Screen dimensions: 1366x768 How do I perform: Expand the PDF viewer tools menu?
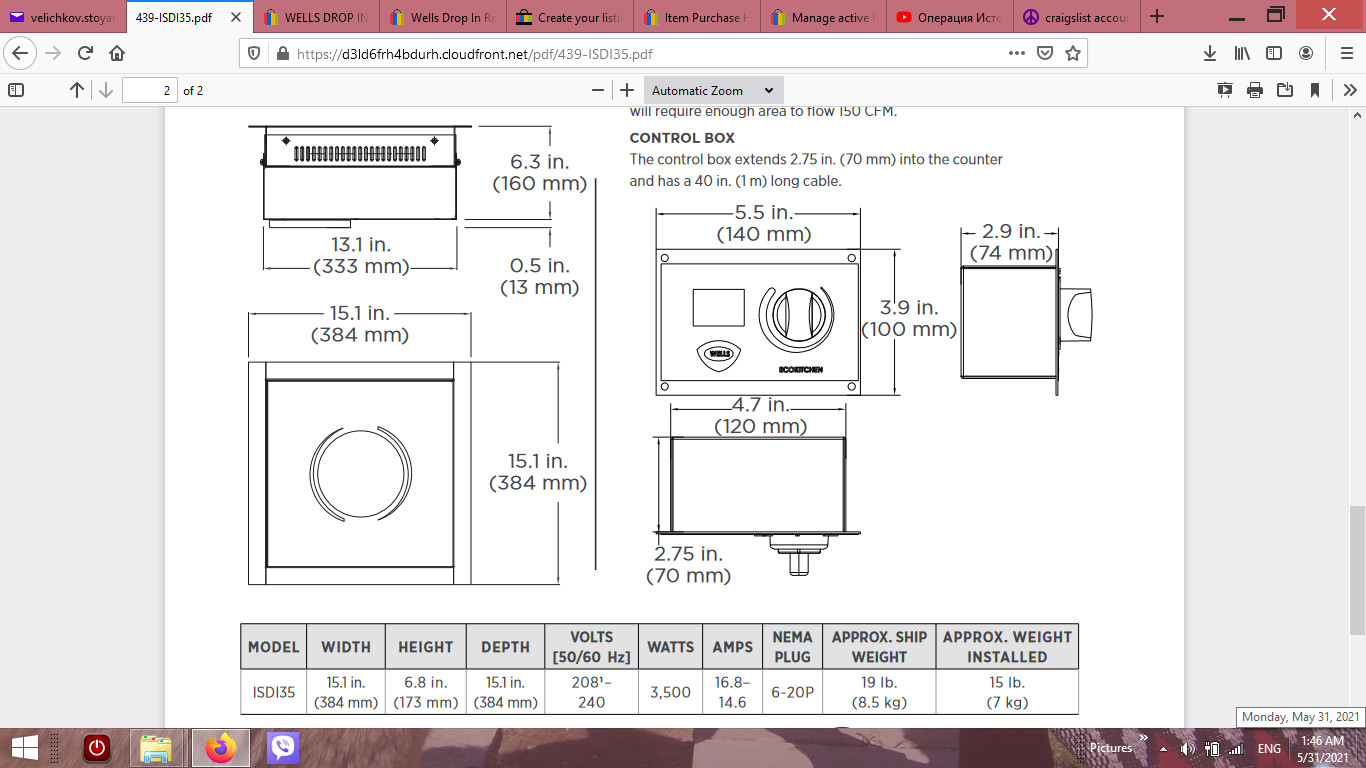pos(1349,90)
